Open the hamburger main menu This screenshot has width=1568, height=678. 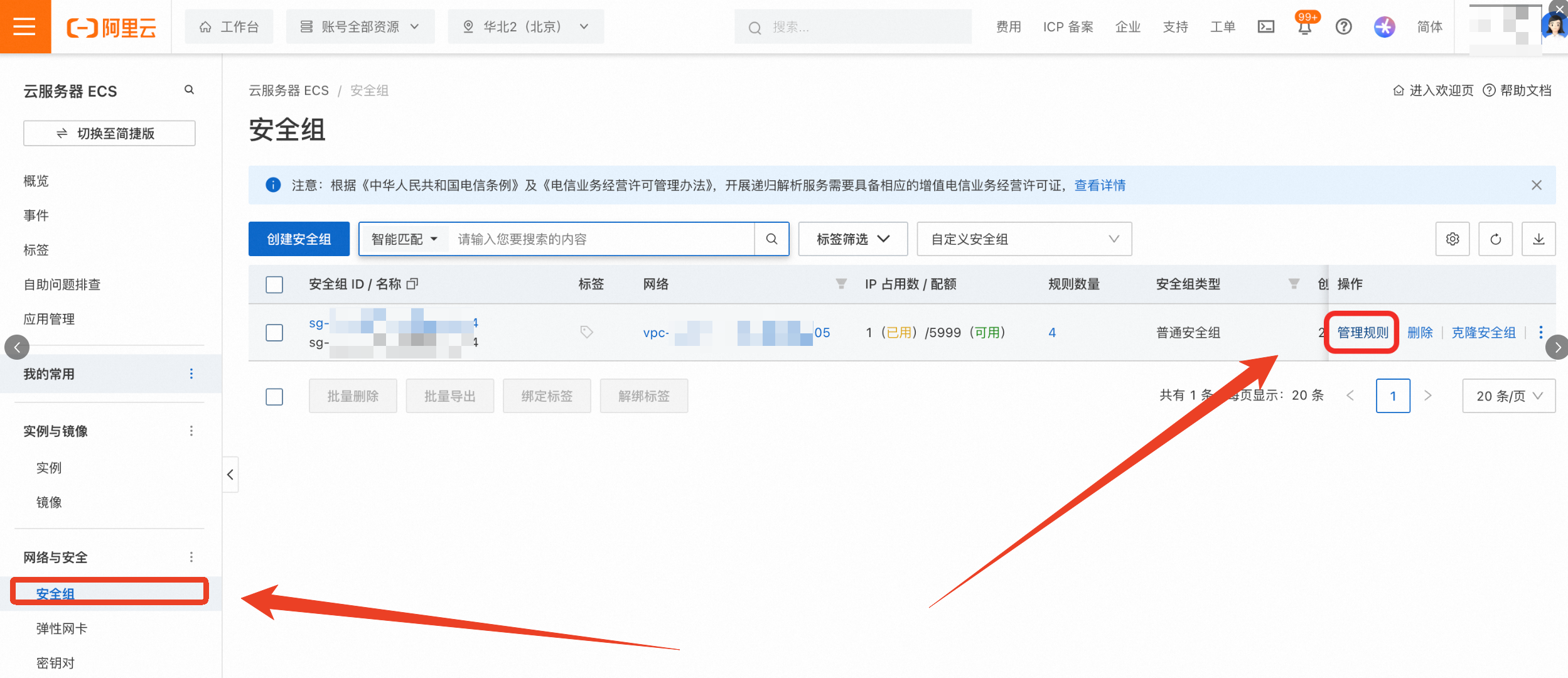pos(24,26)
